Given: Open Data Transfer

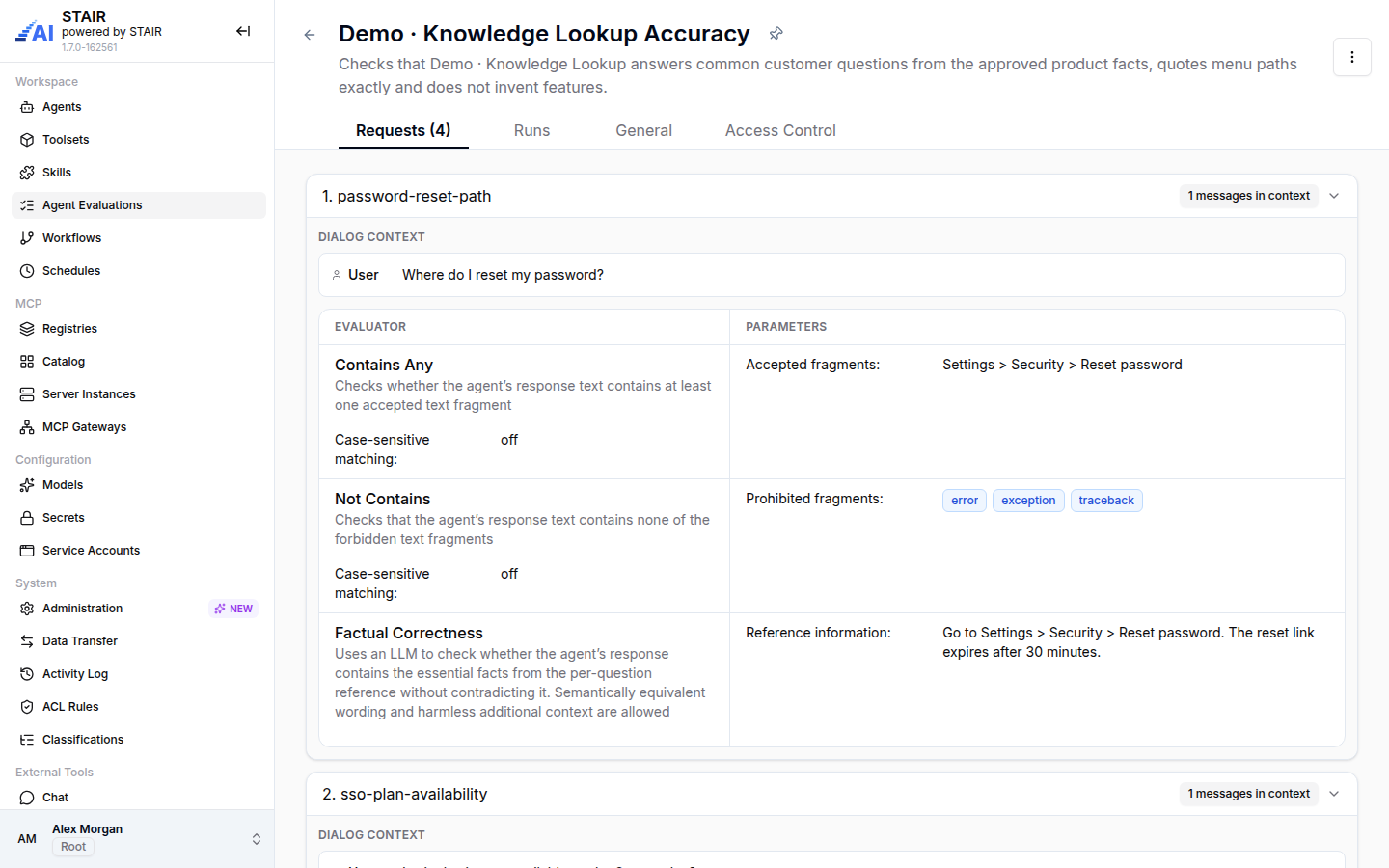Looking at the screenshot, I should pyautogui.click(x=139, y=641).
